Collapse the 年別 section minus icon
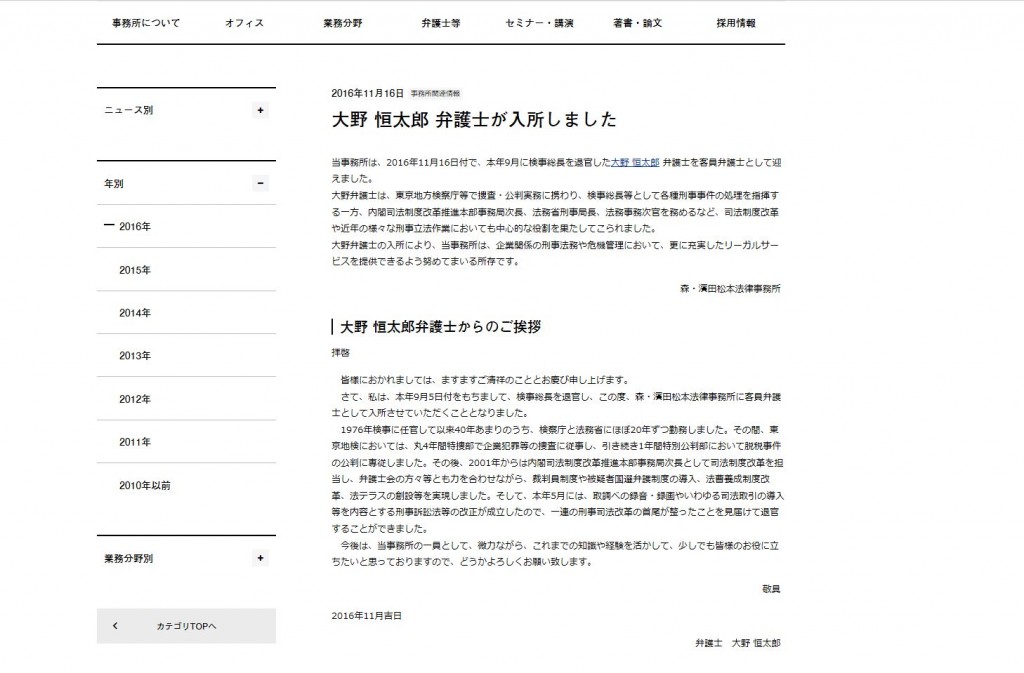This screenshot has height=673, width=1024. click(260, 183)
